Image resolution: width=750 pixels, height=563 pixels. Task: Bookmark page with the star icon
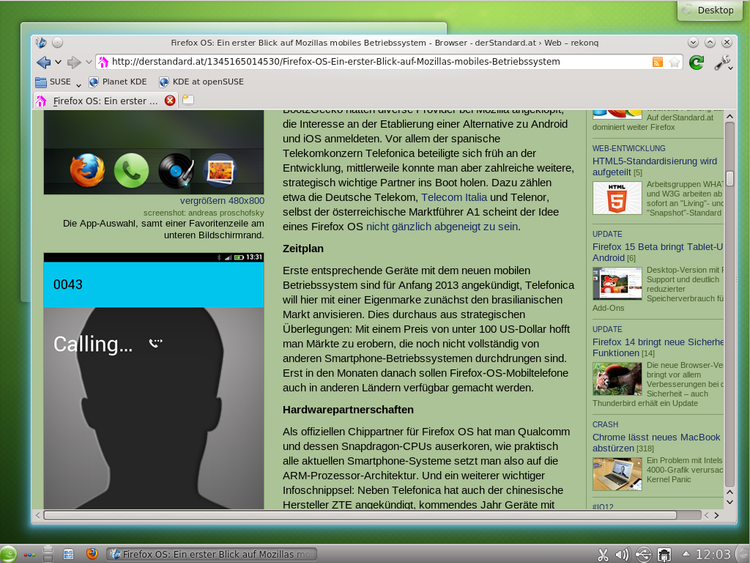coord(674,62)
